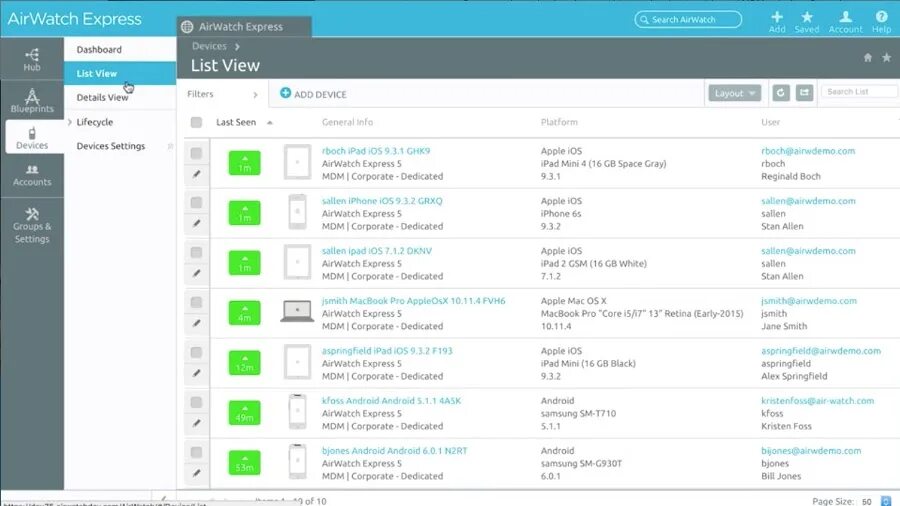Click the General Info column header

[x=347, y=122]
